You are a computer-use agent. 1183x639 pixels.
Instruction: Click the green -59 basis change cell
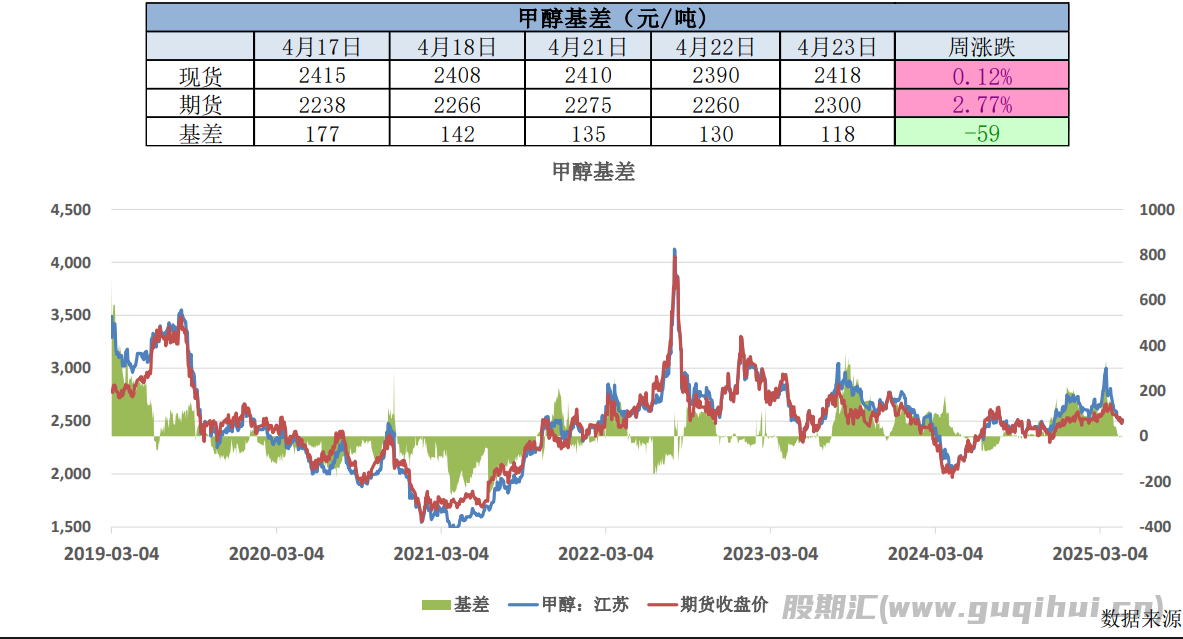tap(981, 133)
